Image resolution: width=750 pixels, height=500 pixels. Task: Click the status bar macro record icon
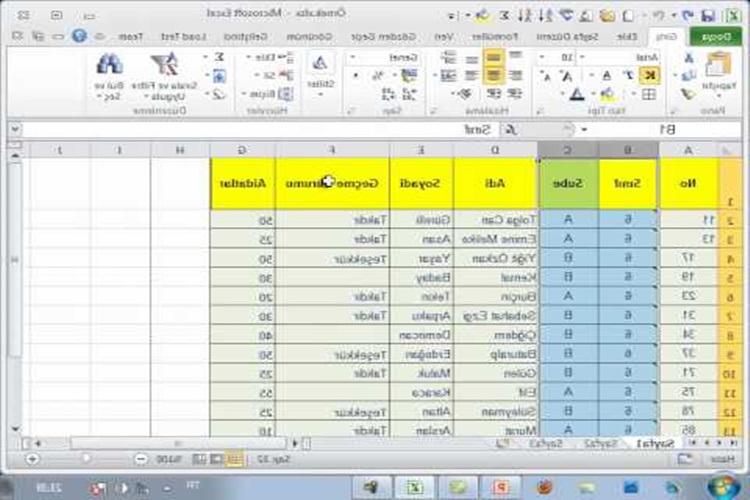[x=685, y=459]
